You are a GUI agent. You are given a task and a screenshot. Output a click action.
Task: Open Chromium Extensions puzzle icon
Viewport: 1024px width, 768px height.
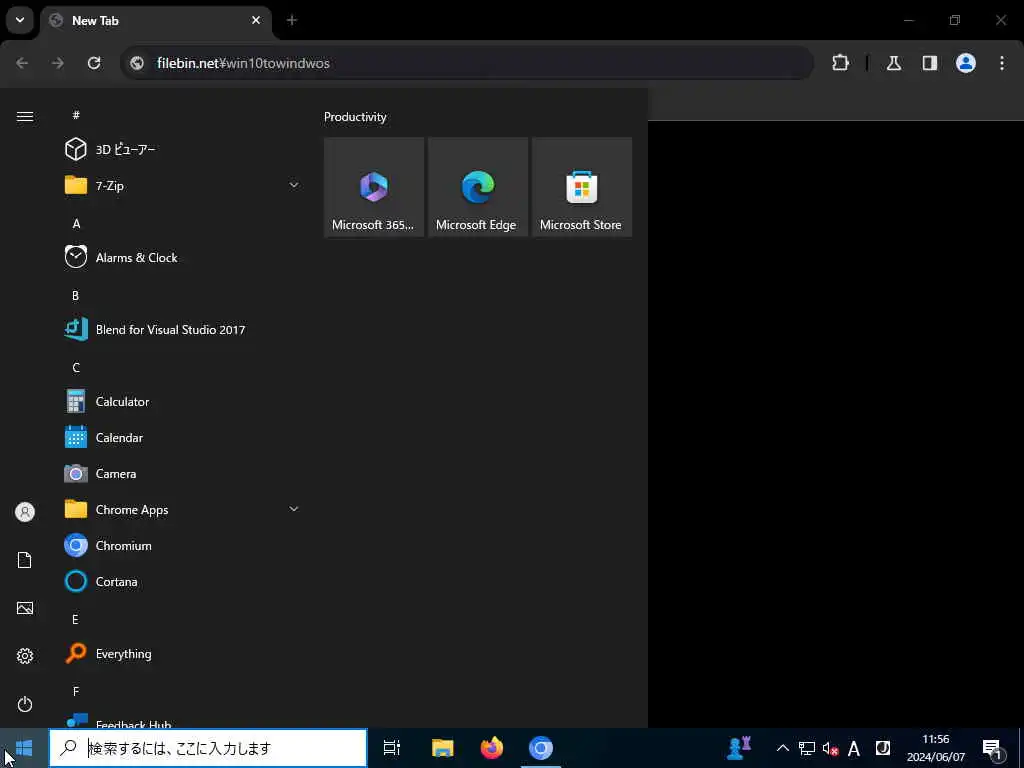coord(840,63)
